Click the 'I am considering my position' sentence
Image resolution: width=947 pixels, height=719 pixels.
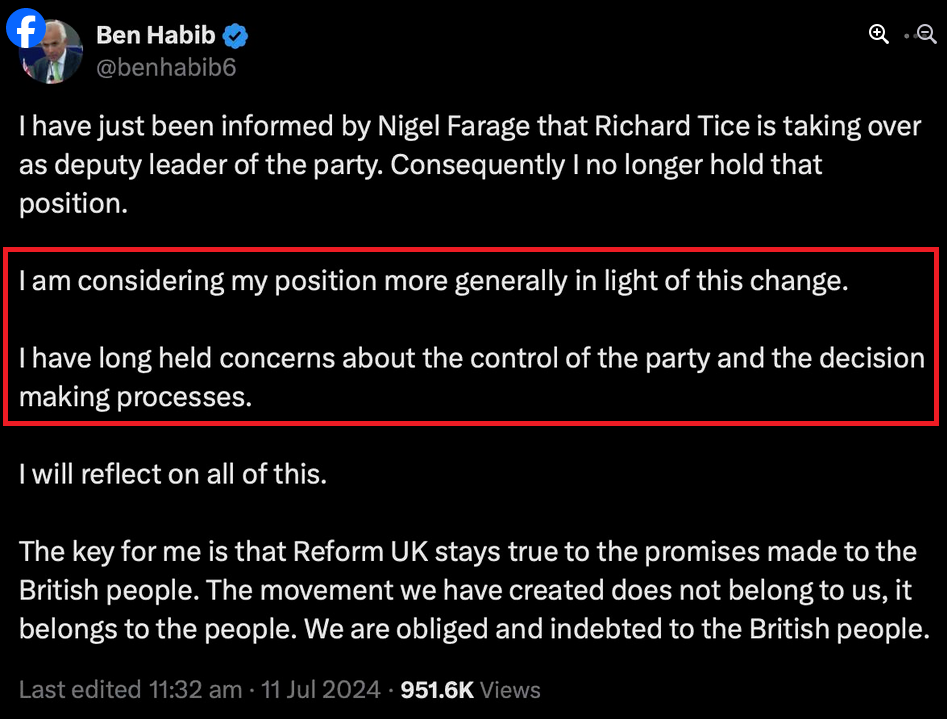[433, 280]
